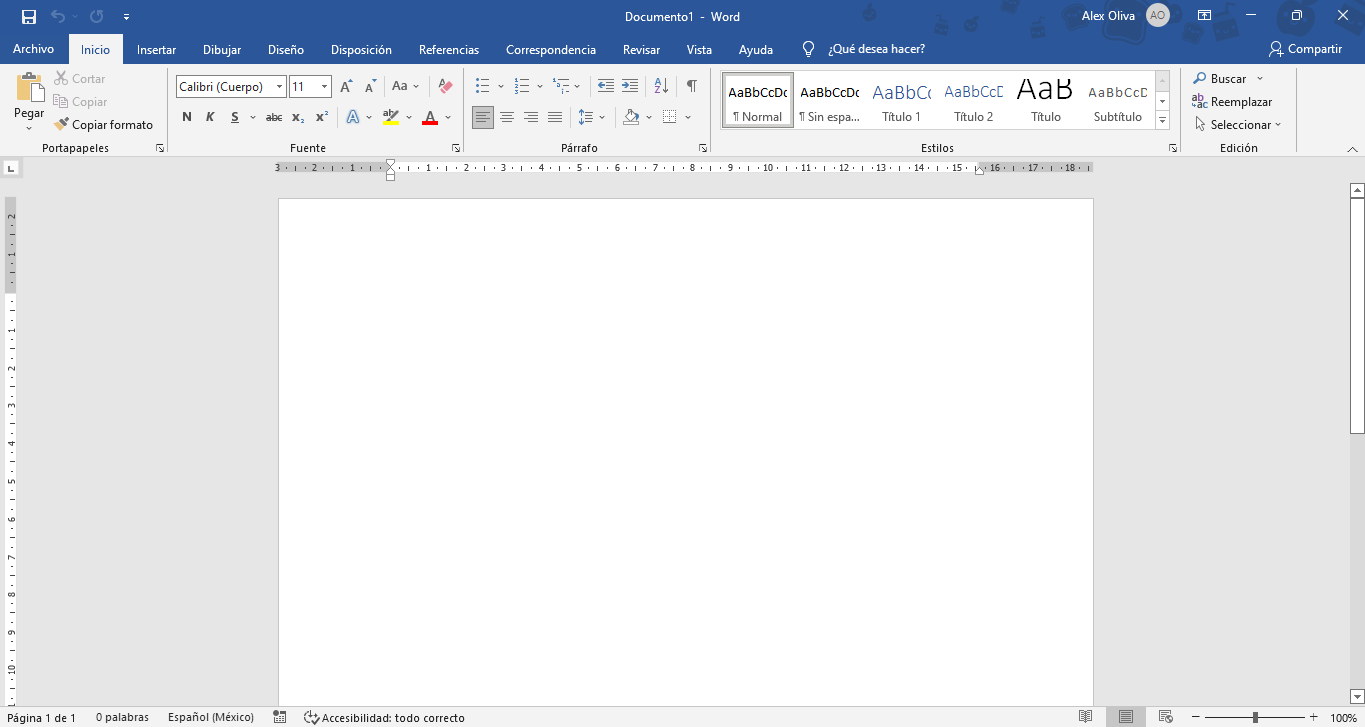1365x727 pixels.
Task: Open the Calibri font dropdown
Action: pyautogui.click(x=281, y=86)
